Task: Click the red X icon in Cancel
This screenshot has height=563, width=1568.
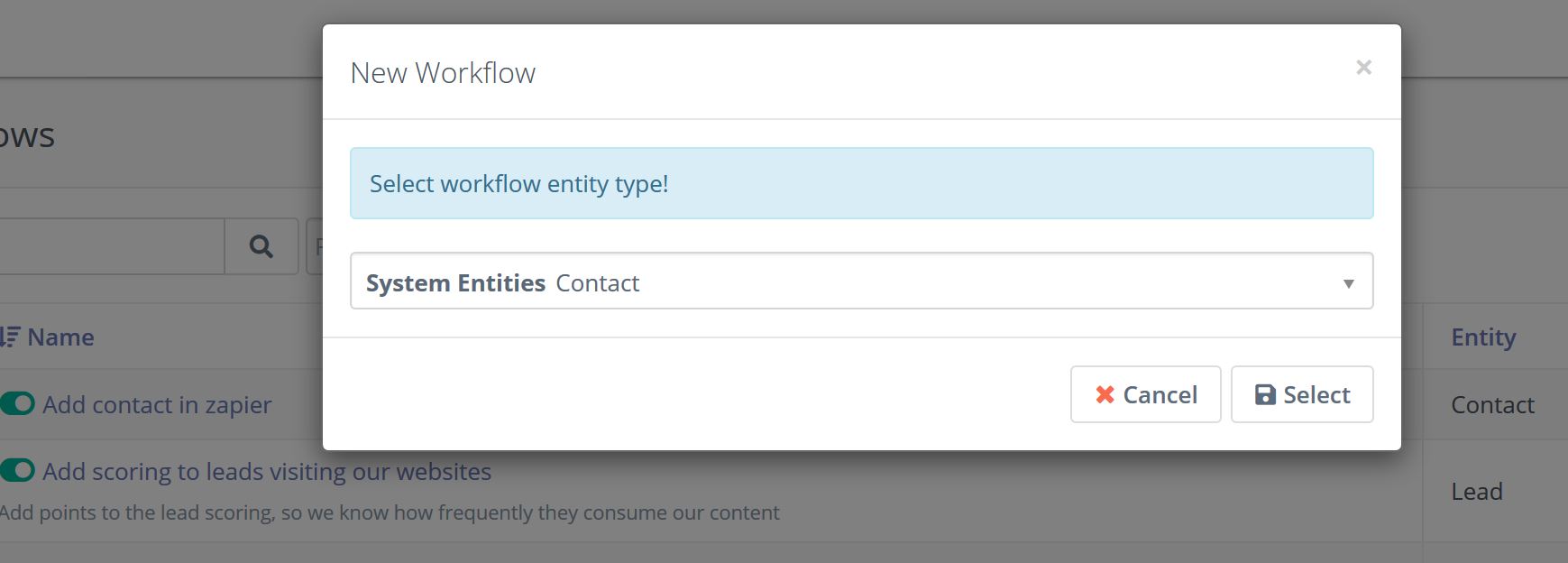Action: (x=1105, y=394)
